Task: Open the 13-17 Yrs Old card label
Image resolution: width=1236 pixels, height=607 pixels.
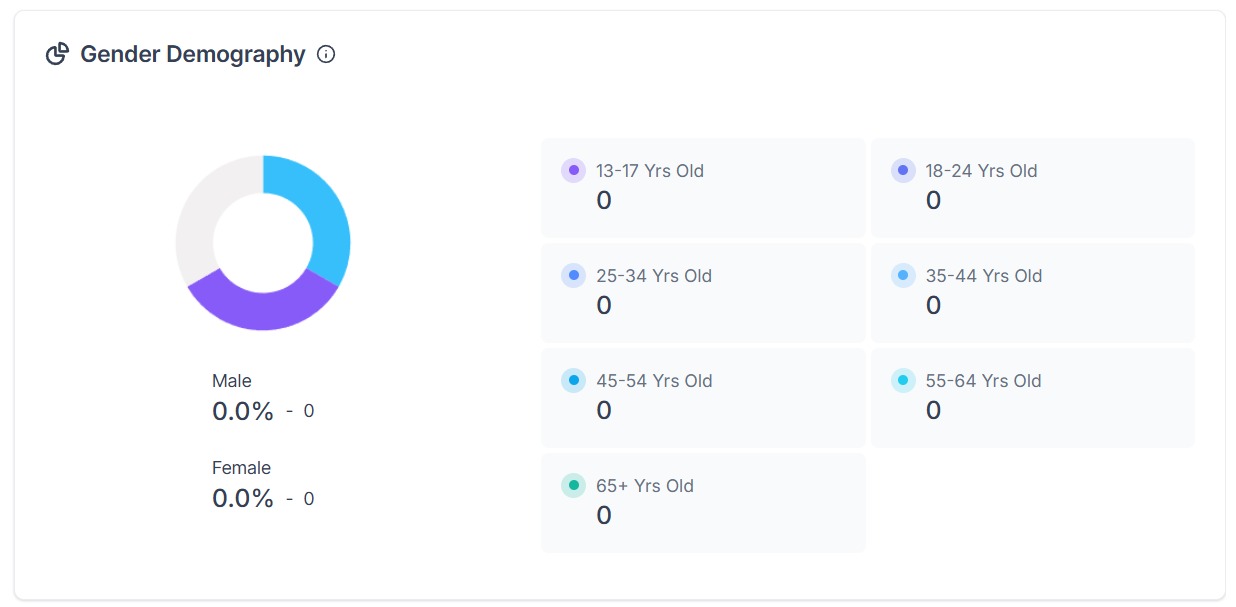Action: [650, 171]
